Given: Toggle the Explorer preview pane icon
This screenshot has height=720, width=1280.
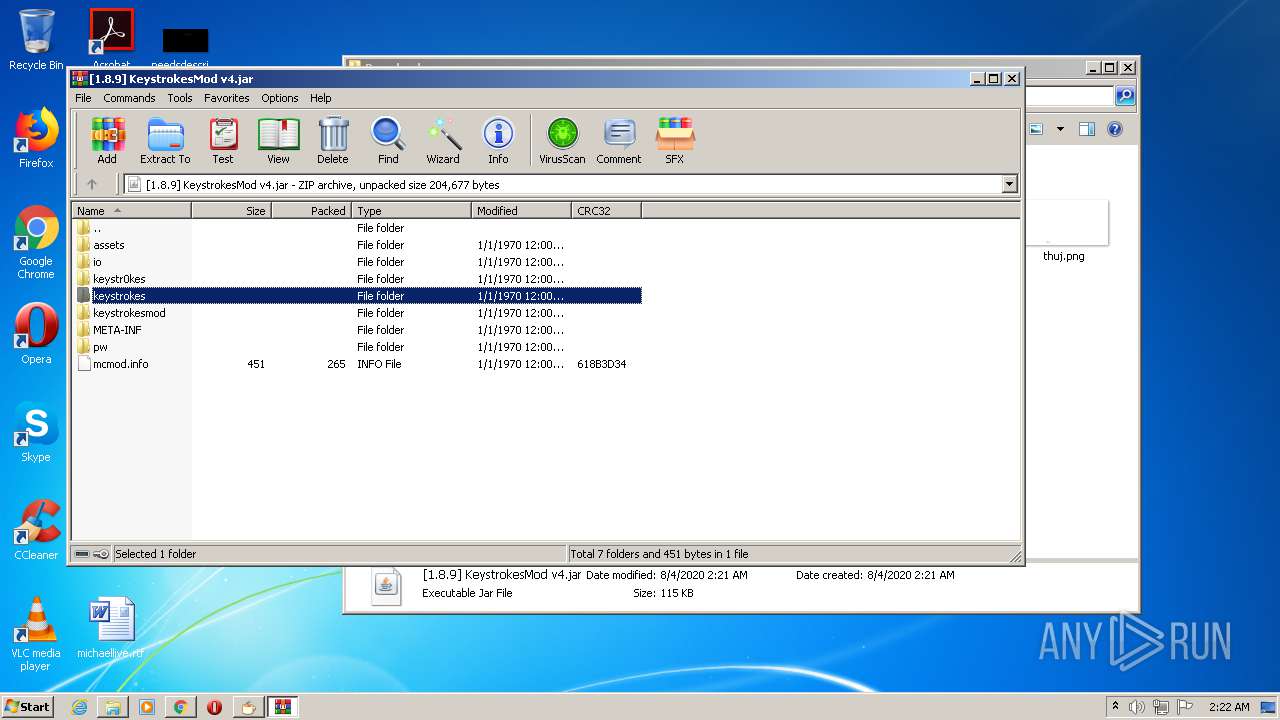Looking at the screenshot, I should click(x=1087, y=129).
